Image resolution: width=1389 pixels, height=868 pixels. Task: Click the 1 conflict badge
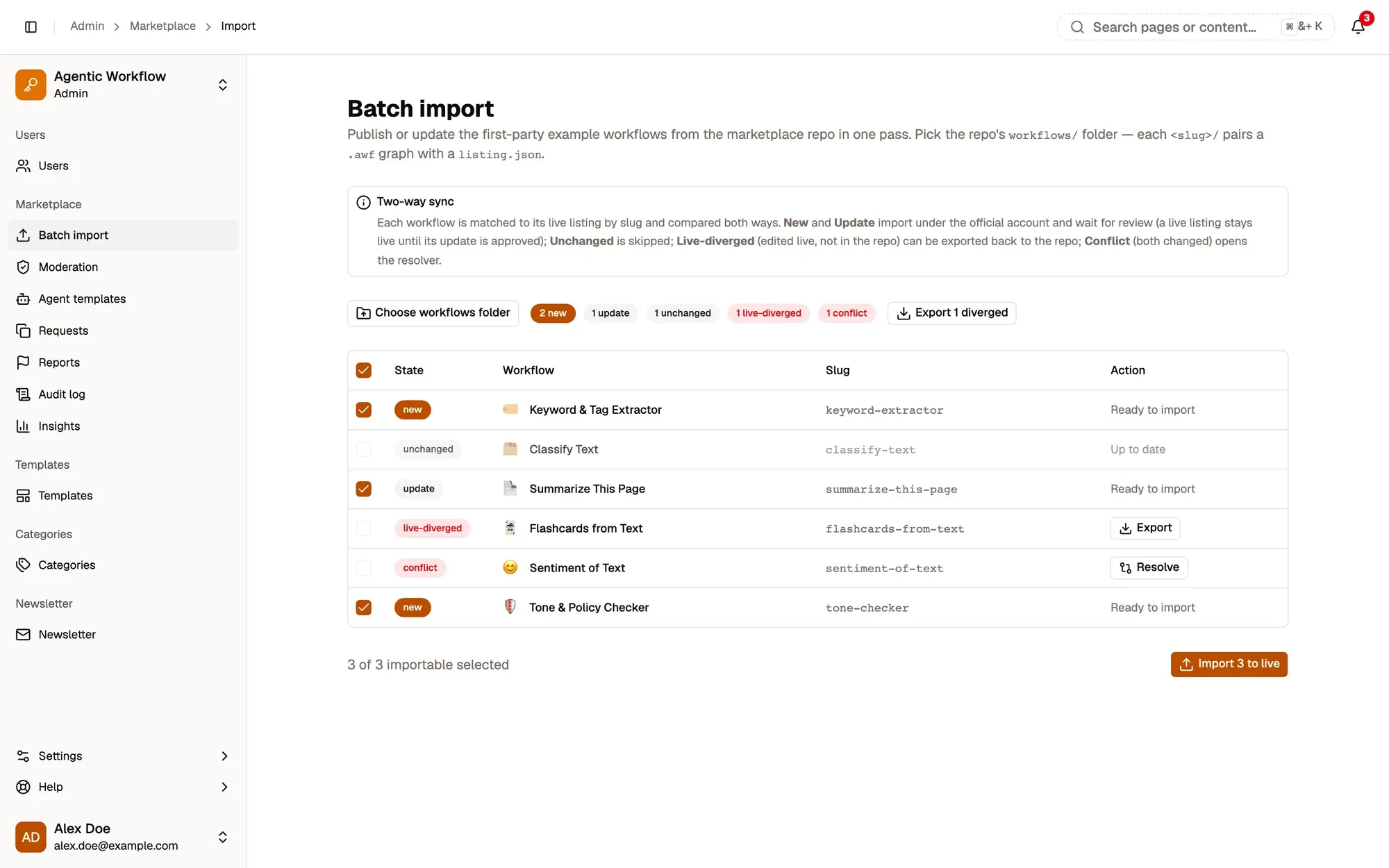coord(847,313)
